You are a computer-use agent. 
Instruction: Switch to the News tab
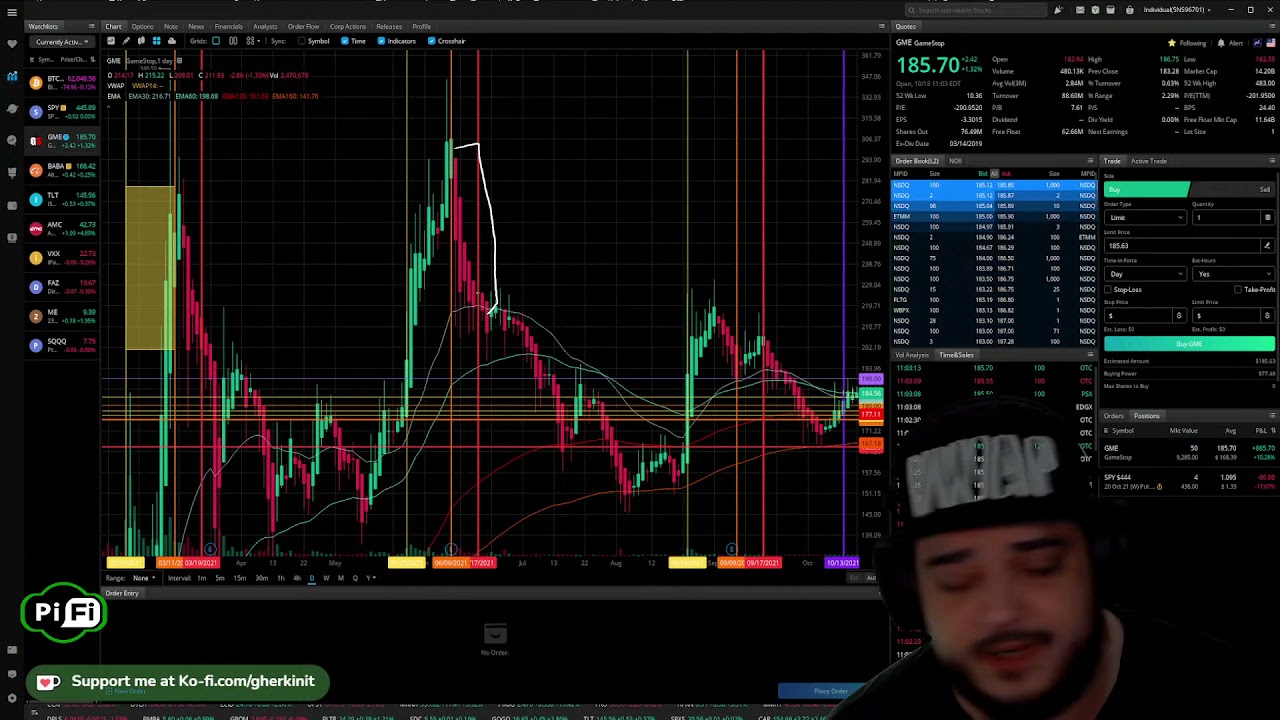click(x=196, y=27)
